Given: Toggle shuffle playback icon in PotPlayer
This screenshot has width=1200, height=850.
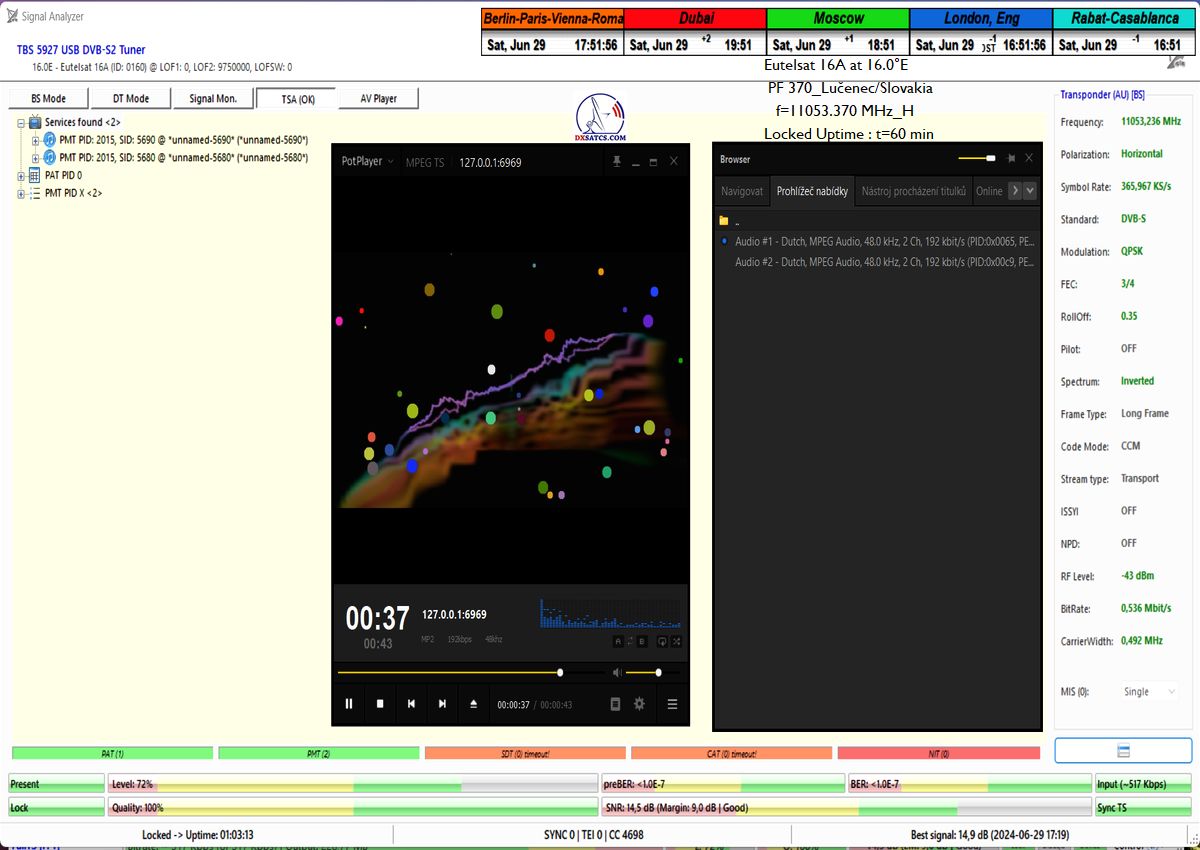Looking at the screenshot, I should (x=677, y=642).
